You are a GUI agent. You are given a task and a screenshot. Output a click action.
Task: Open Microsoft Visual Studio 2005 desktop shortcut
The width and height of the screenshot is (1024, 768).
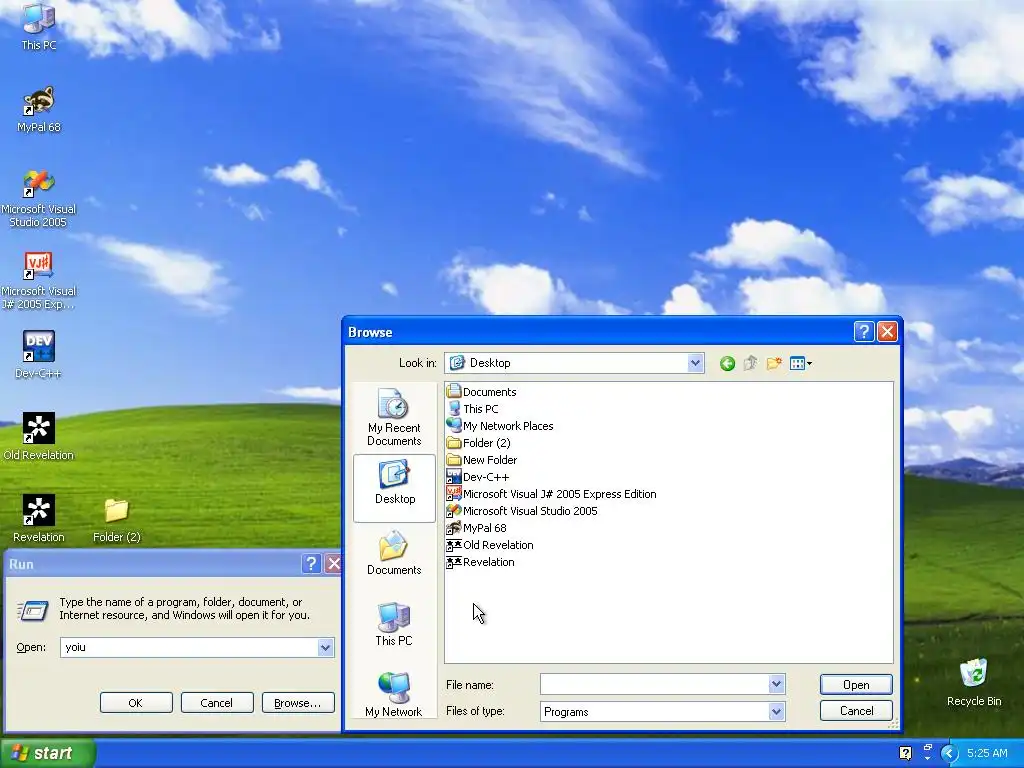point(39,198)
